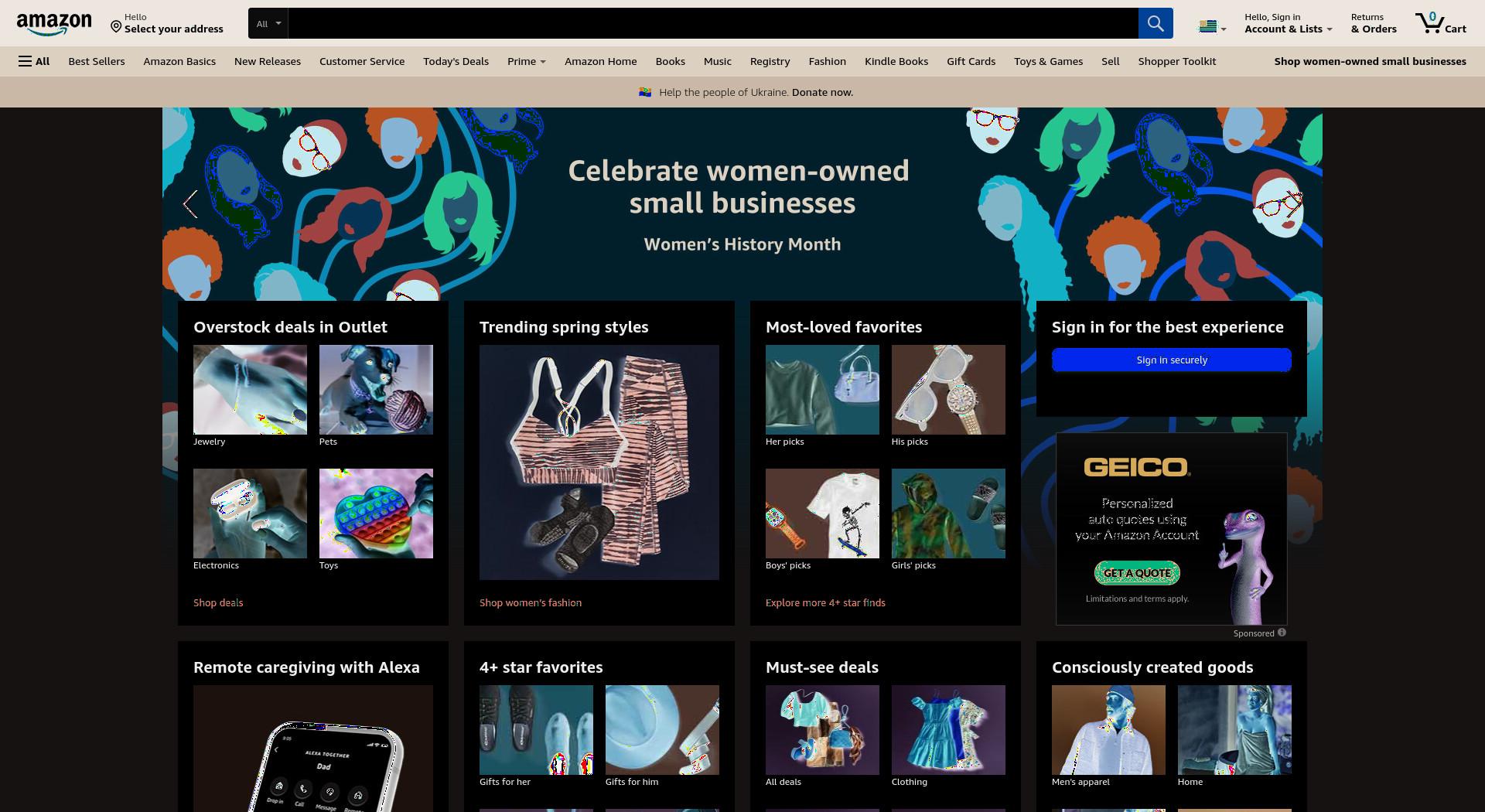Open Jewelry outlet thumbnail
Viewport: 1485px width, 812px height.
coord(250,390)
